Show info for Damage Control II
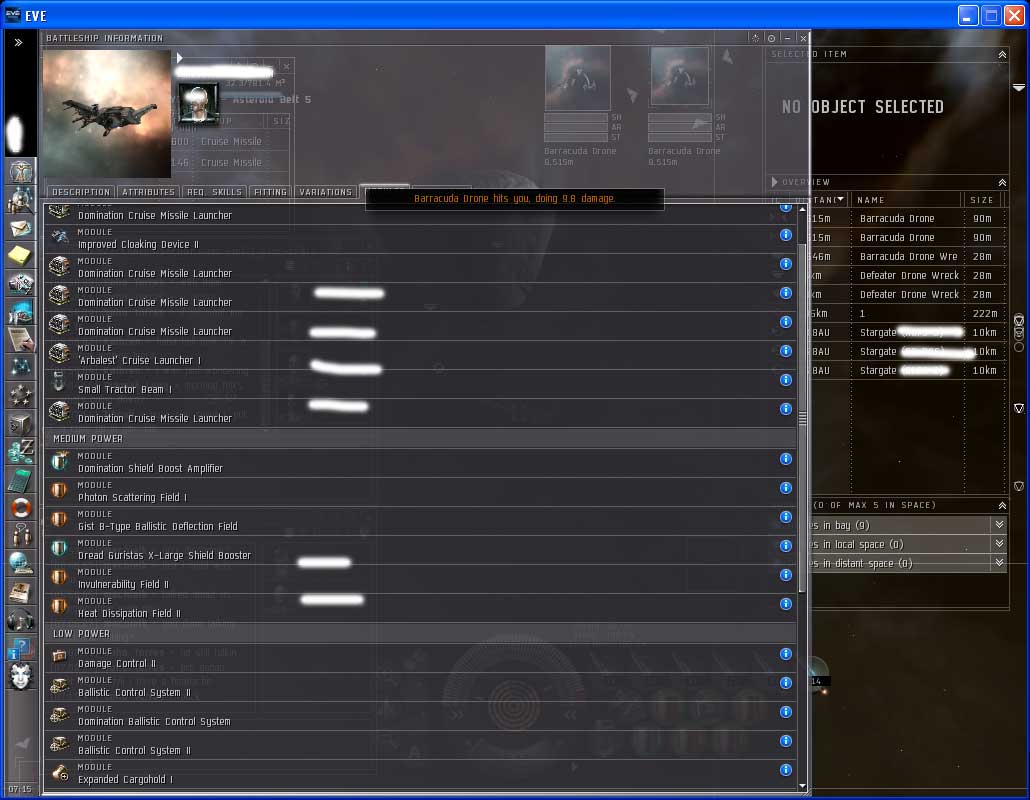This screenshot has height=800, width=1030. pos(786,654)
